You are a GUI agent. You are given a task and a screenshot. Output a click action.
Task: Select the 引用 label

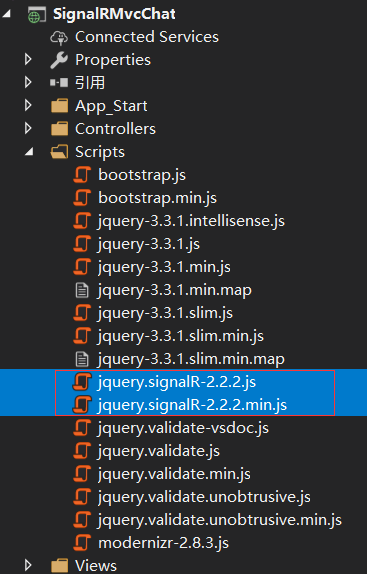pos(90,83)
